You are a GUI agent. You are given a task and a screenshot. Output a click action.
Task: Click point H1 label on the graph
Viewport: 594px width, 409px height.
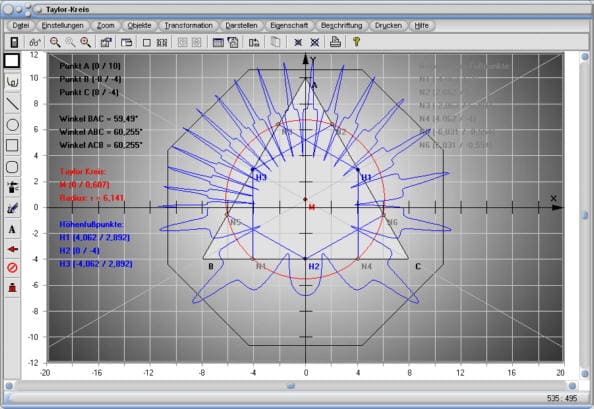(x=366, y=177)
